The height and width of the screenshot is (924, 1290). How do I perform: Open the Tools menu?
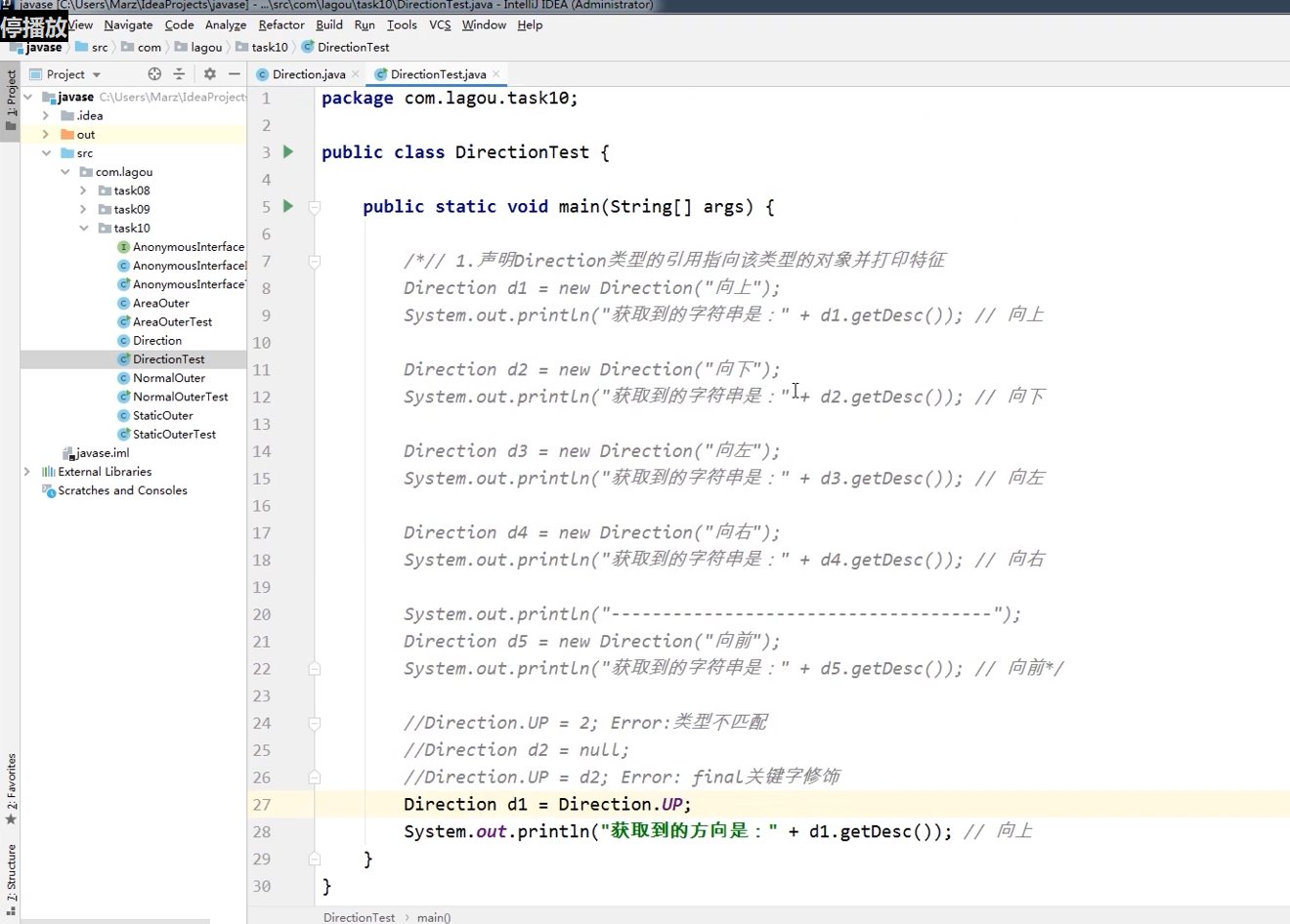pyautogui.click(x=402, y=24)
